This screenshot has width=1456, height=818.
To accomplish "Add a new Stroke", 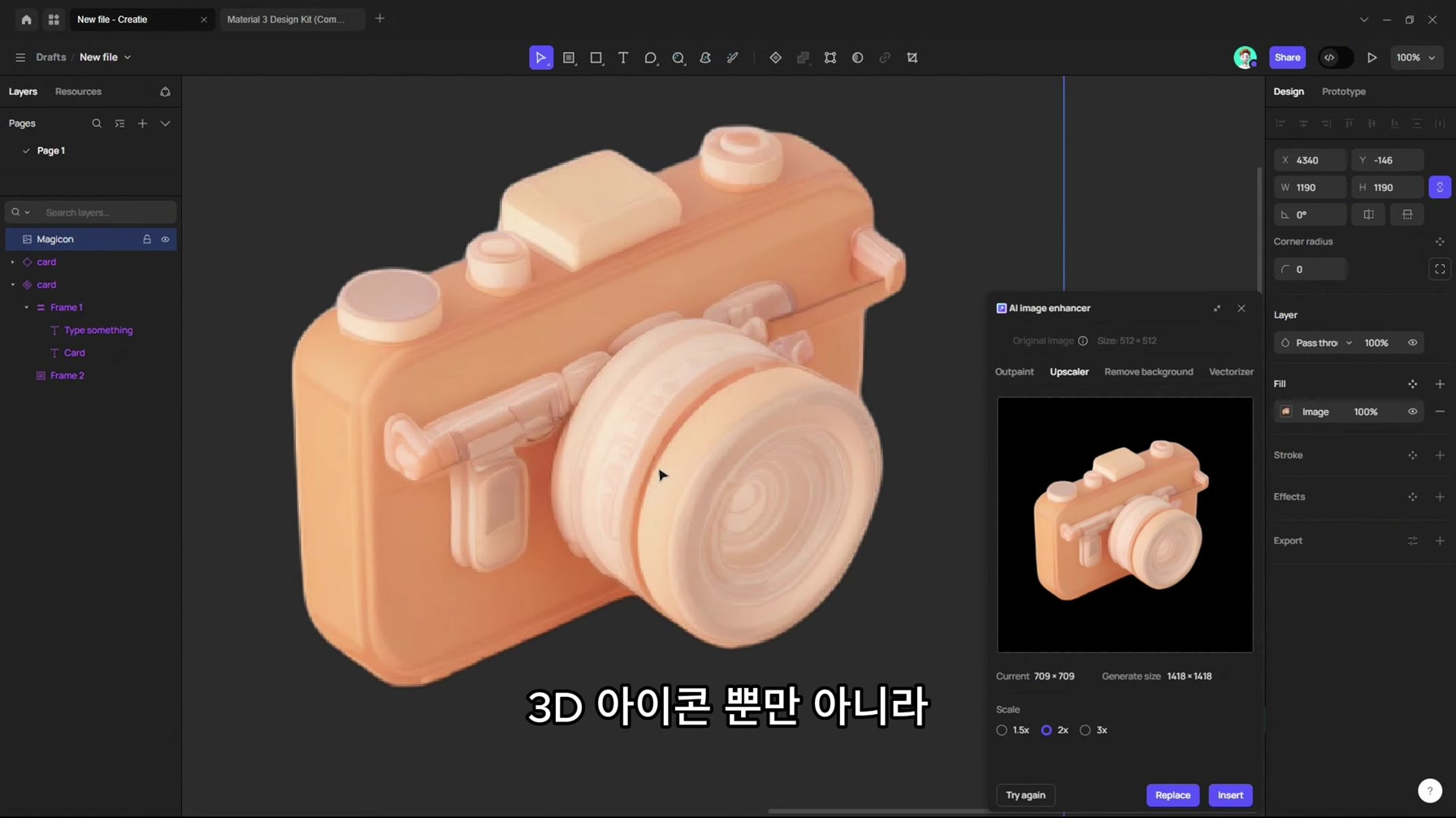I will (x=1439, y=456).
